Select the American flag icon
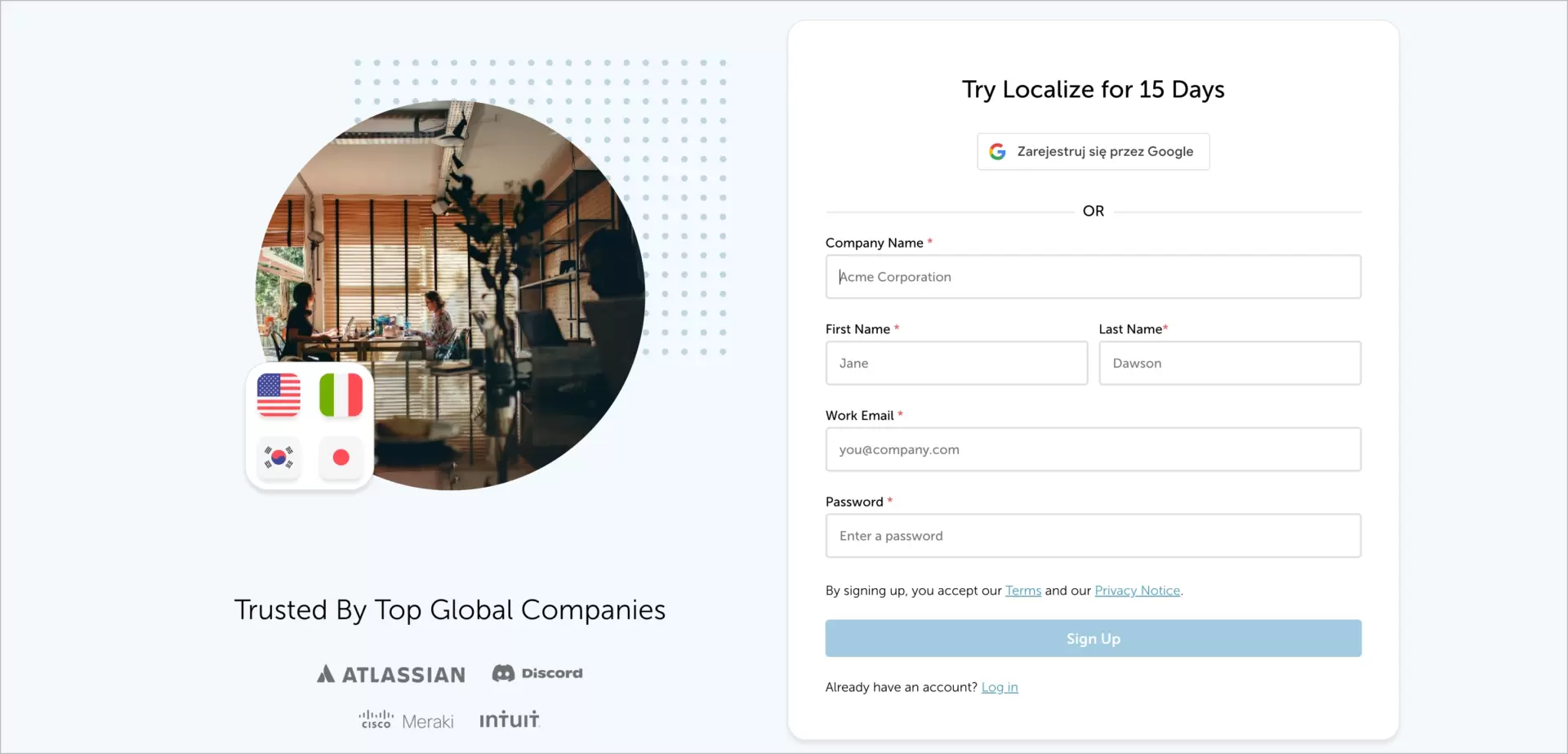 (x=278, y=395)
